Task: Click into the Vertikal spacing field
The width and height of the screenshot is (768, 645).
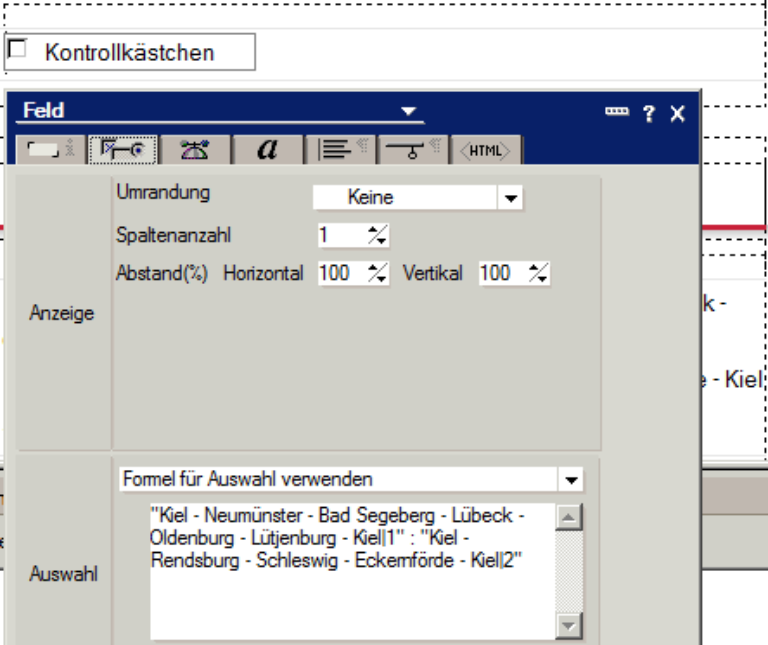Action: click(x=503, y=273)
